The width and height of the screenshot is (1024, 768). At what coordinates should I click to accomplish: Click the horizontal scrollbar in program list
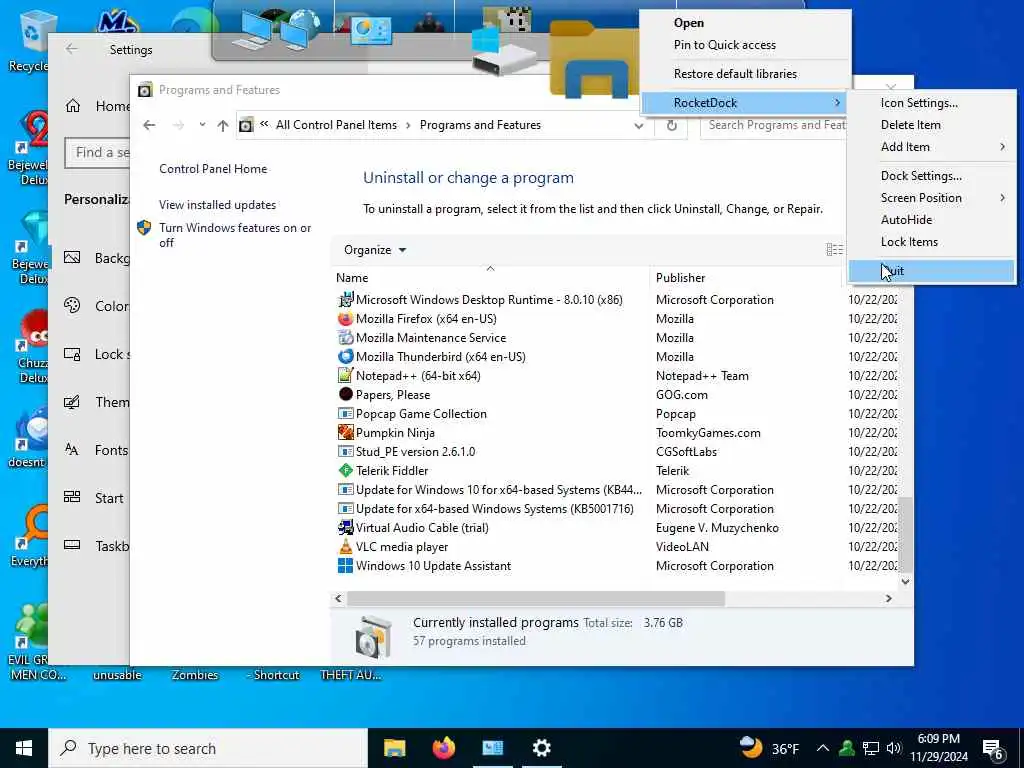point(536,598)
